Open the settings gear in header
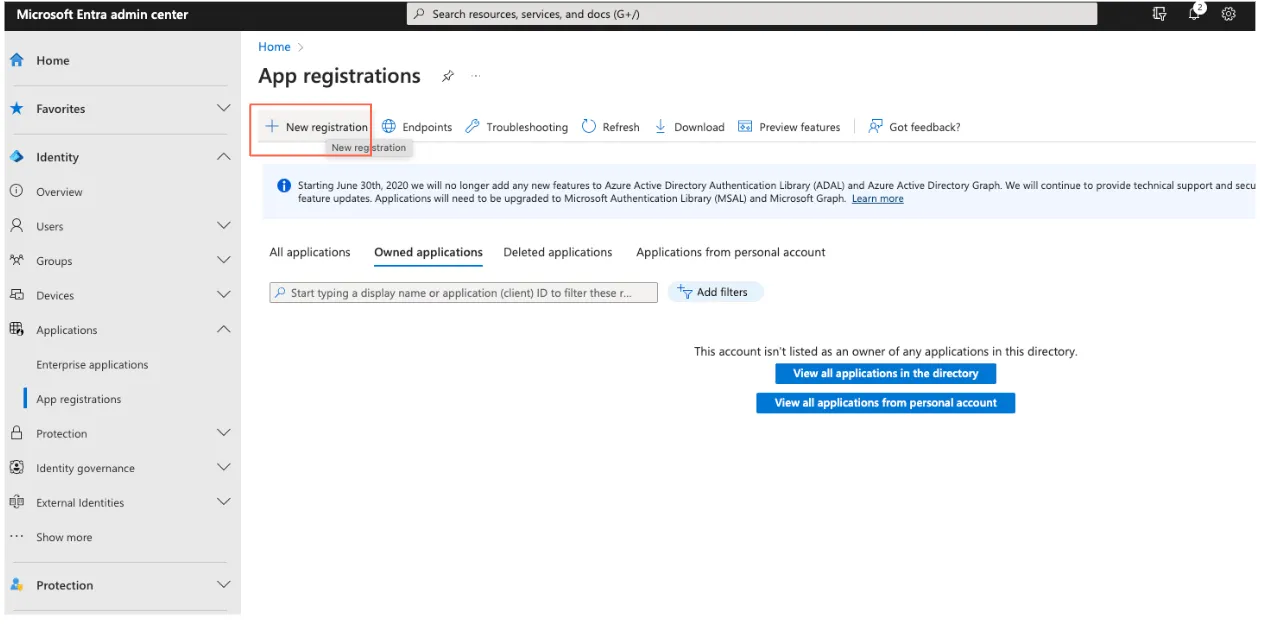Image resolution: width=1262 pixels, height=626 pixels. point(1229,14)
